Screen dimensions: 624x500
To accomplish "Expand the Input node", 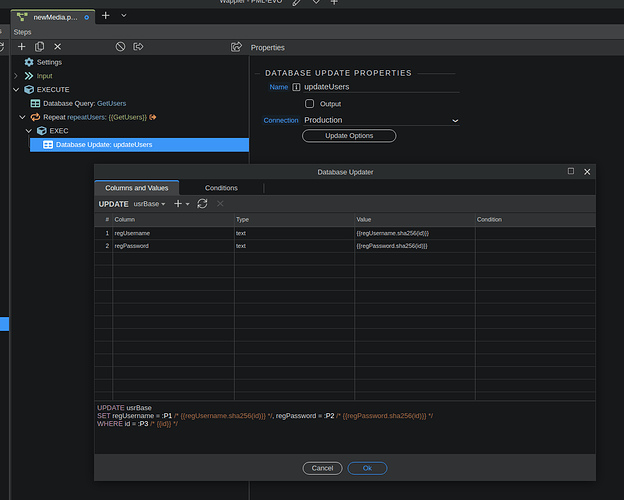I will (x=16, y=76).
